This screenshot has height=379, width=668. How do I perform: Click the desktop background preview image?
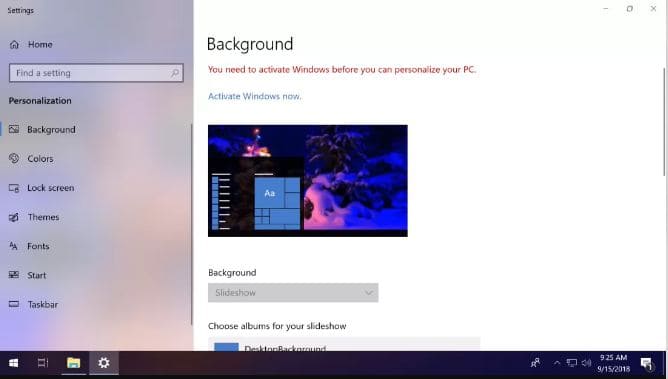click(x=308, y=181)
